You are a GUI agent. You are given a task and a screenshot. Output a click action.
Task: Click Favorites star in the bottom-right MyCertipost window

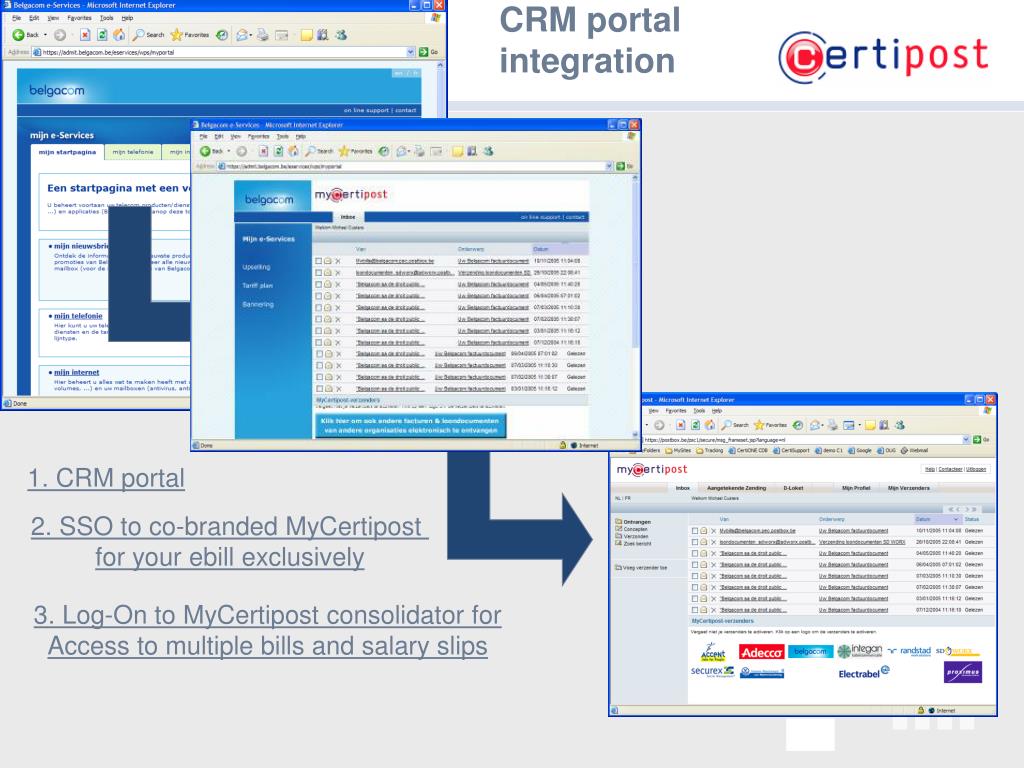coord(759,425)
